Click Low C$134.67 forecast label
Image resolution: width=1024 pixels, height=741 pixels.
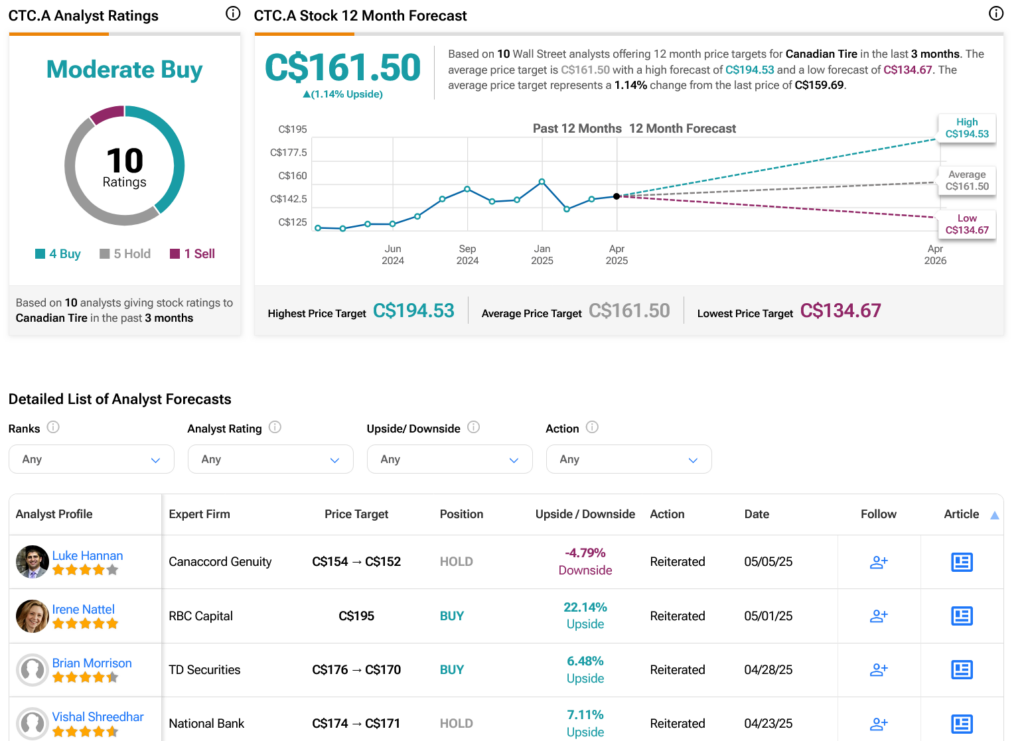(x=967, y=224)
